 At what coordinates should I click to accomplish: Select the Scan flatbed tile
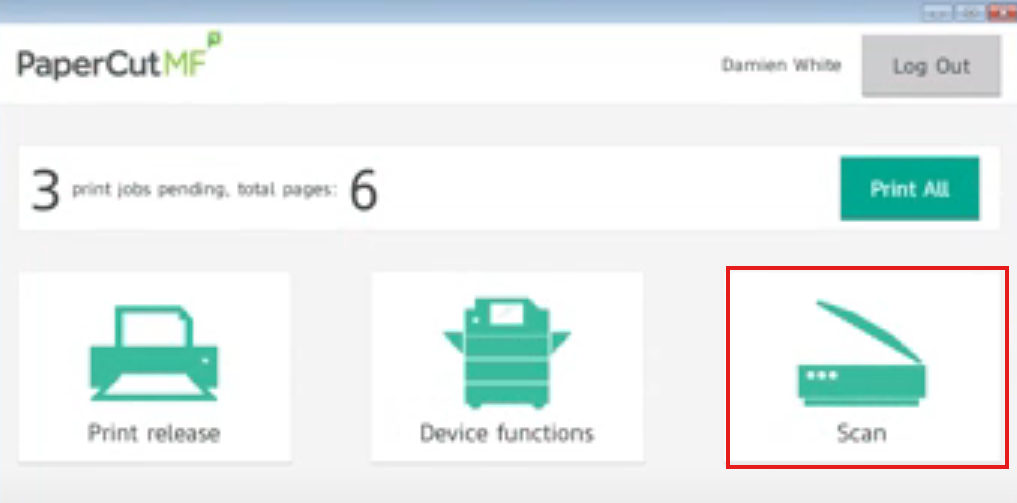pos(867,367)
